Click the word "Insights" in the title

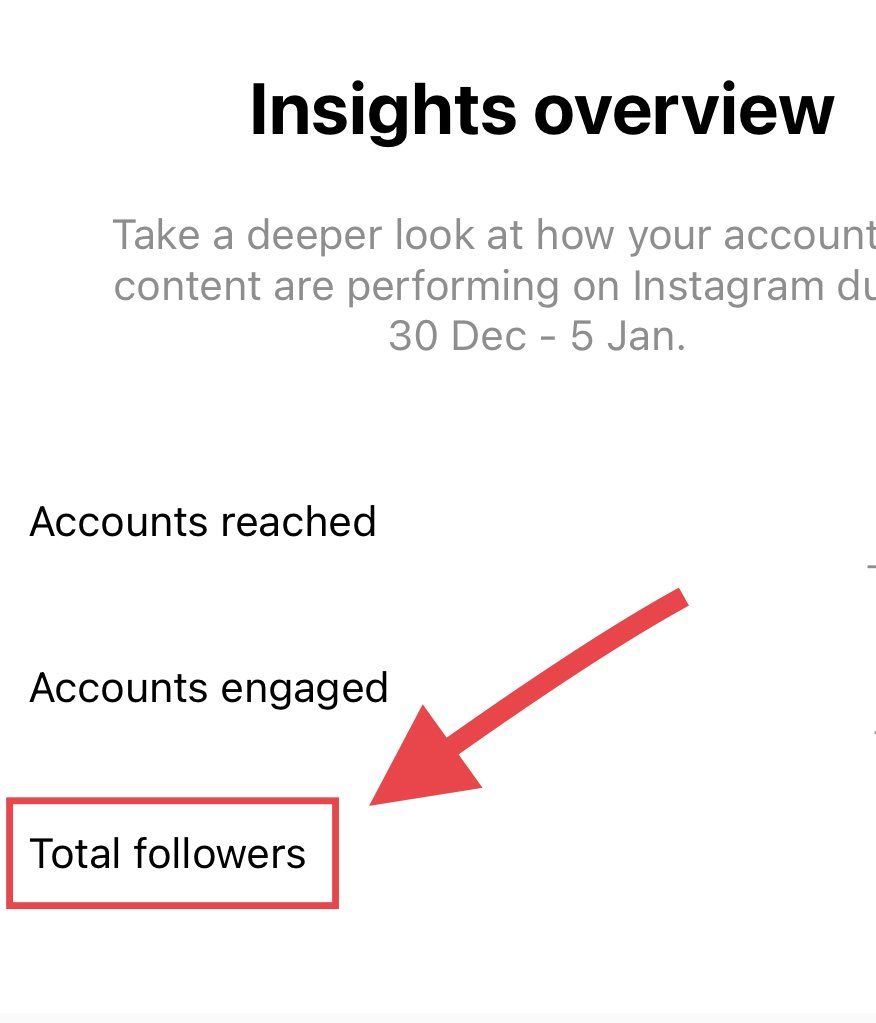[x=383, y=110]
